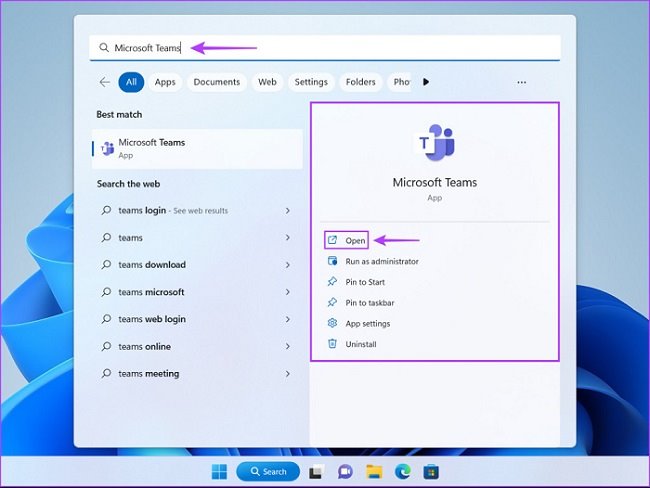
Task: Click the trash icon next to Uninstall
Action: [x=332, y=344]
